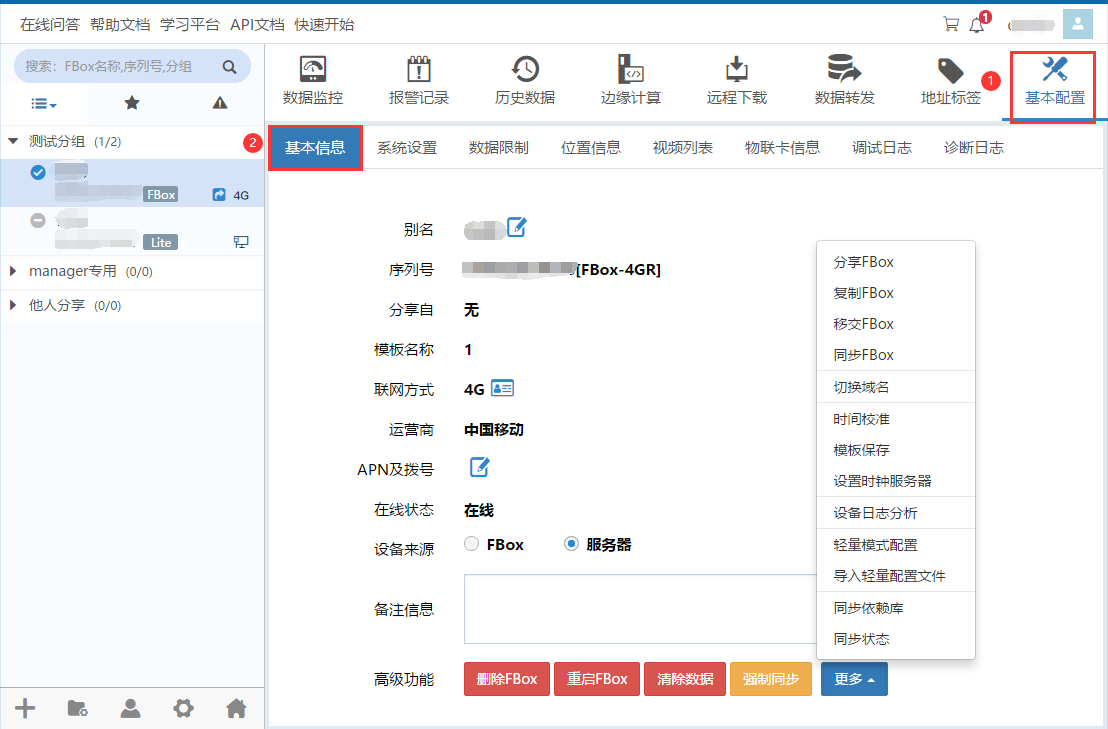Click the red 删除FBox button
This screenshot has width=1108, height=729.
coord(507,679)
